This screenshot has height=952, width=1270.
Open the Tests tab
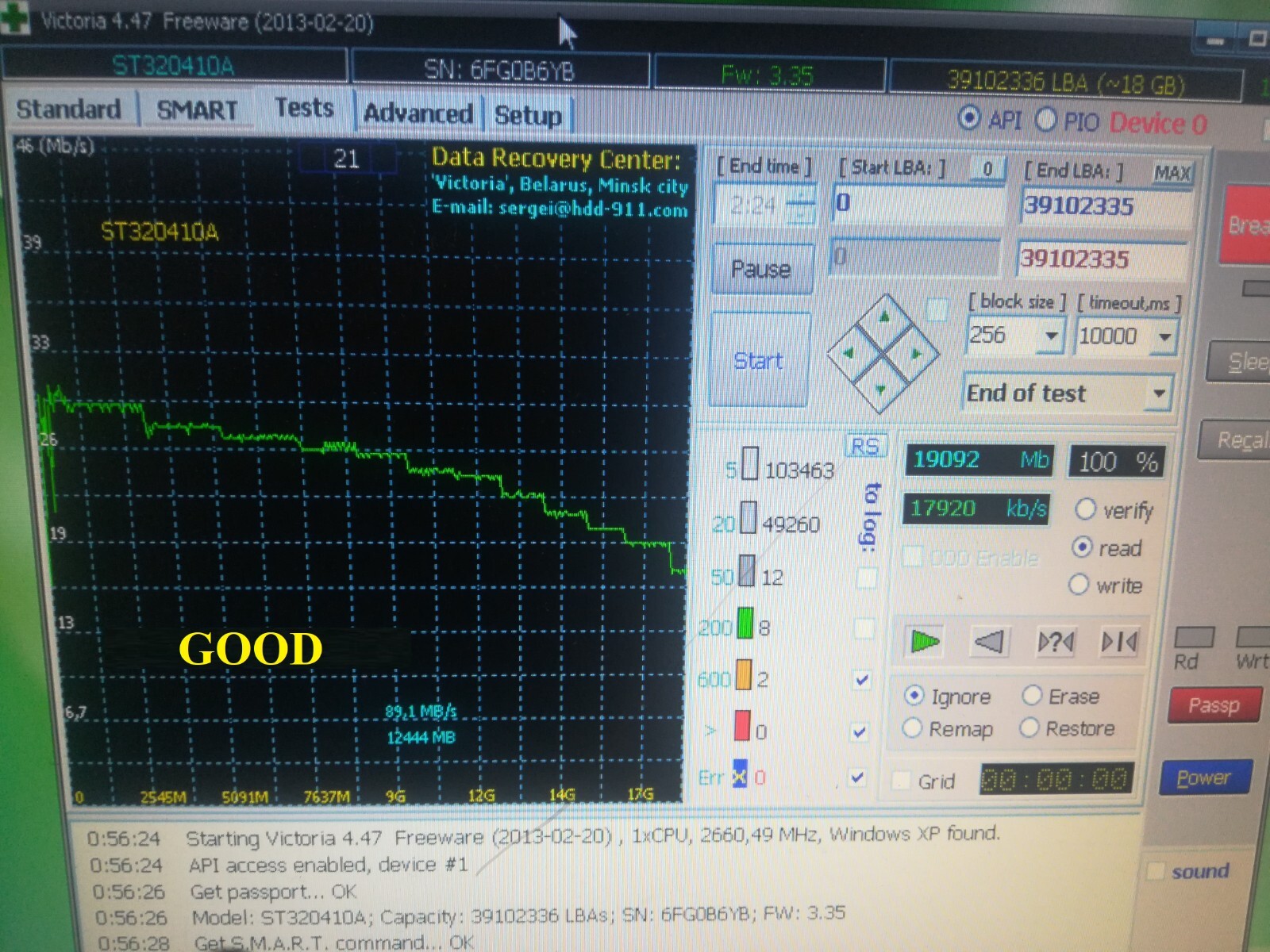point(304,108)
